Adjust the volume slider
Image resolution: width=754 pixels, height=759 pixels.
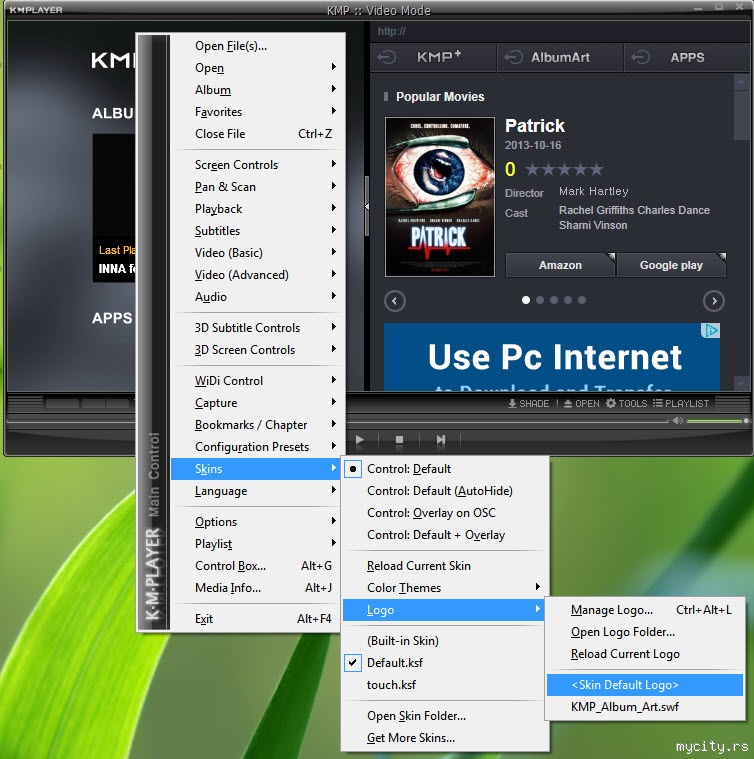[x=718, y=421]
